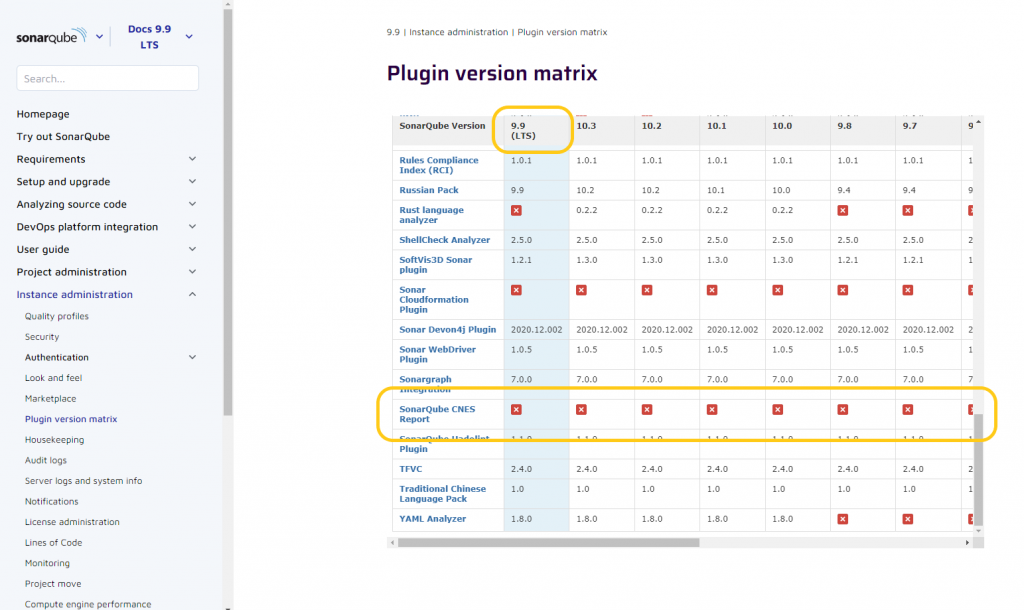Image resolution: width=1024 pixels, height=610 pixels.
Task: Open License administration page
Action: pos(72,522)
